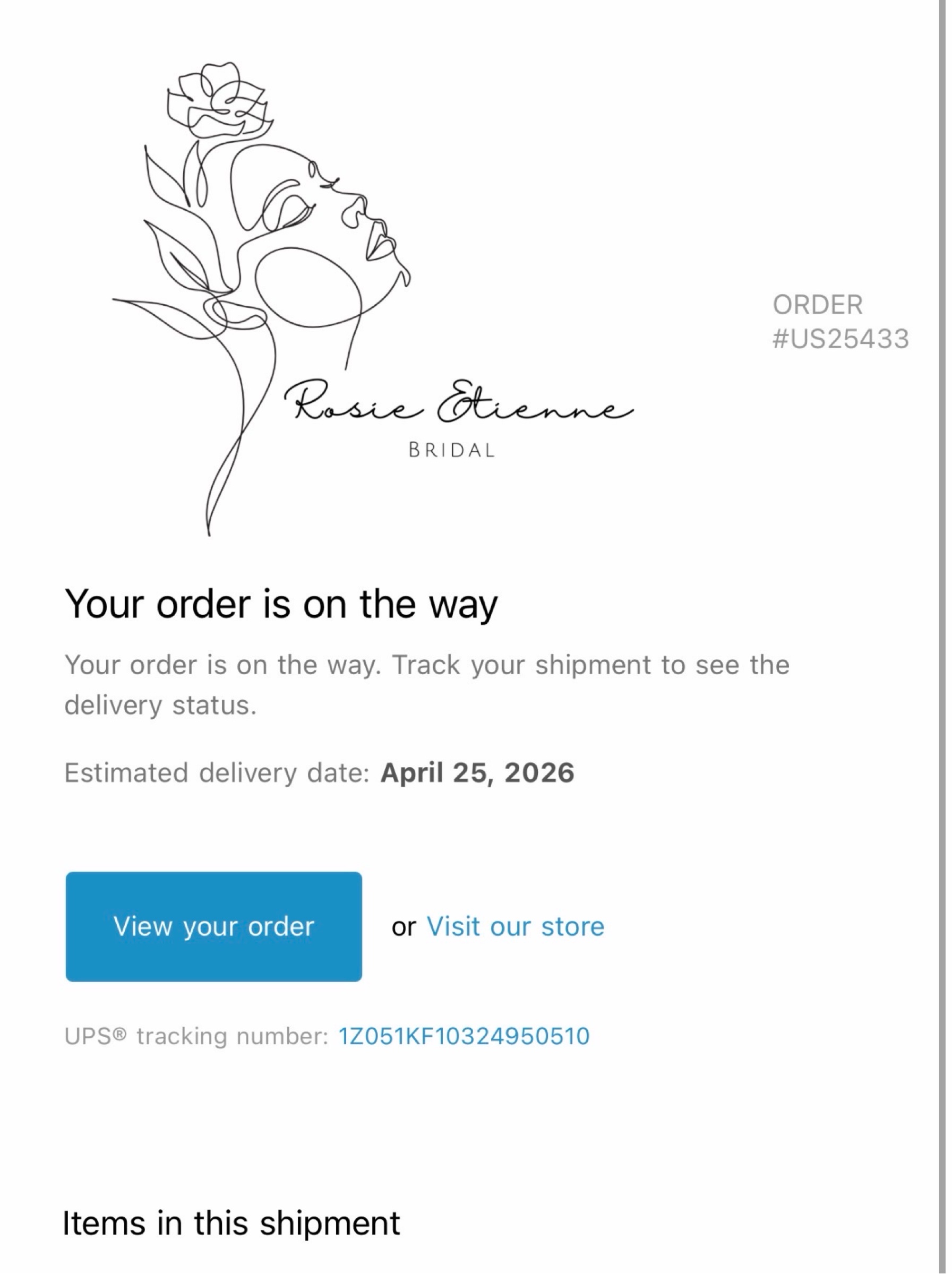This screenshot has height=1274, width=952.
Task: Click the vertical scrollbar on the right edge
Action: click(942, 637)
